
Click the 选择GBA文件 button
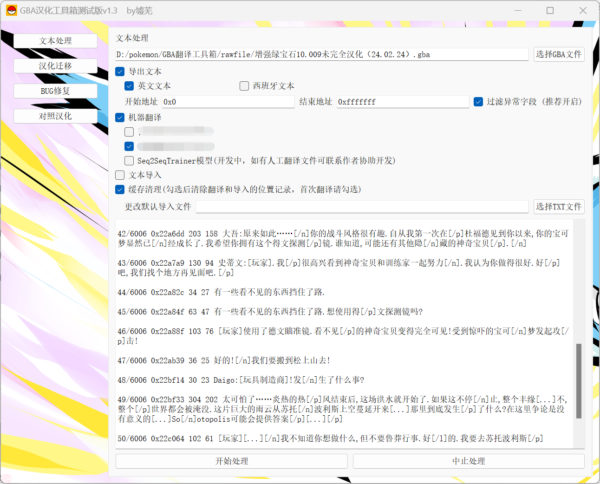(558, 54)
